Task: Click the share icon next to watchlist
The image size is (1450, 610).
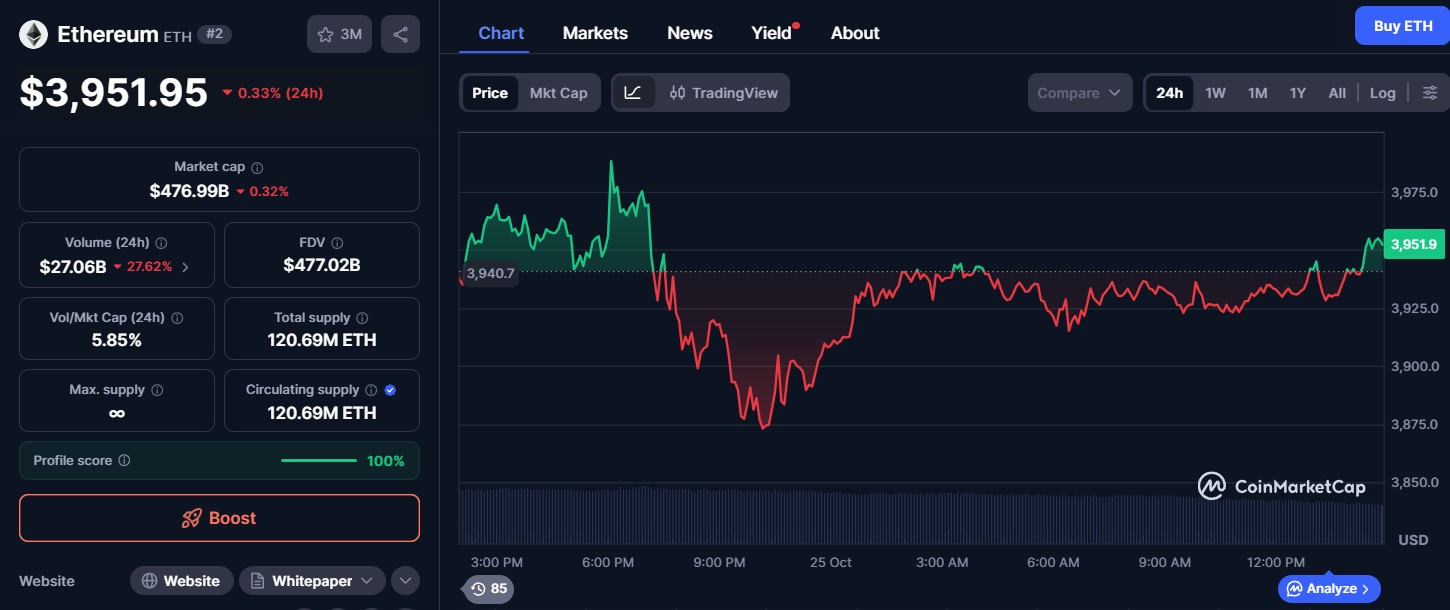Action: (x=400, y=34)
